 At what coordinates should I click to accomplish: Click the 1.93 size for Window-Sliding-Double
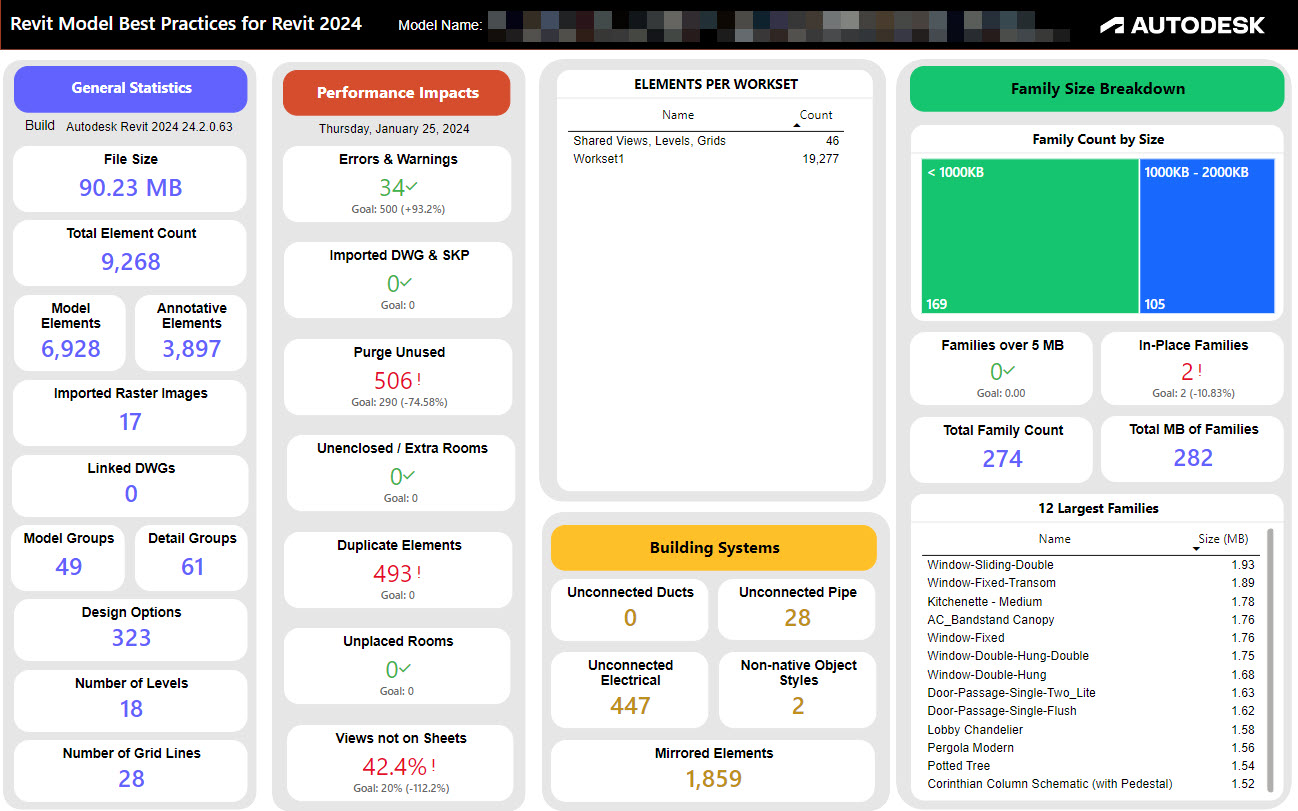click(x=1242, y=565)
